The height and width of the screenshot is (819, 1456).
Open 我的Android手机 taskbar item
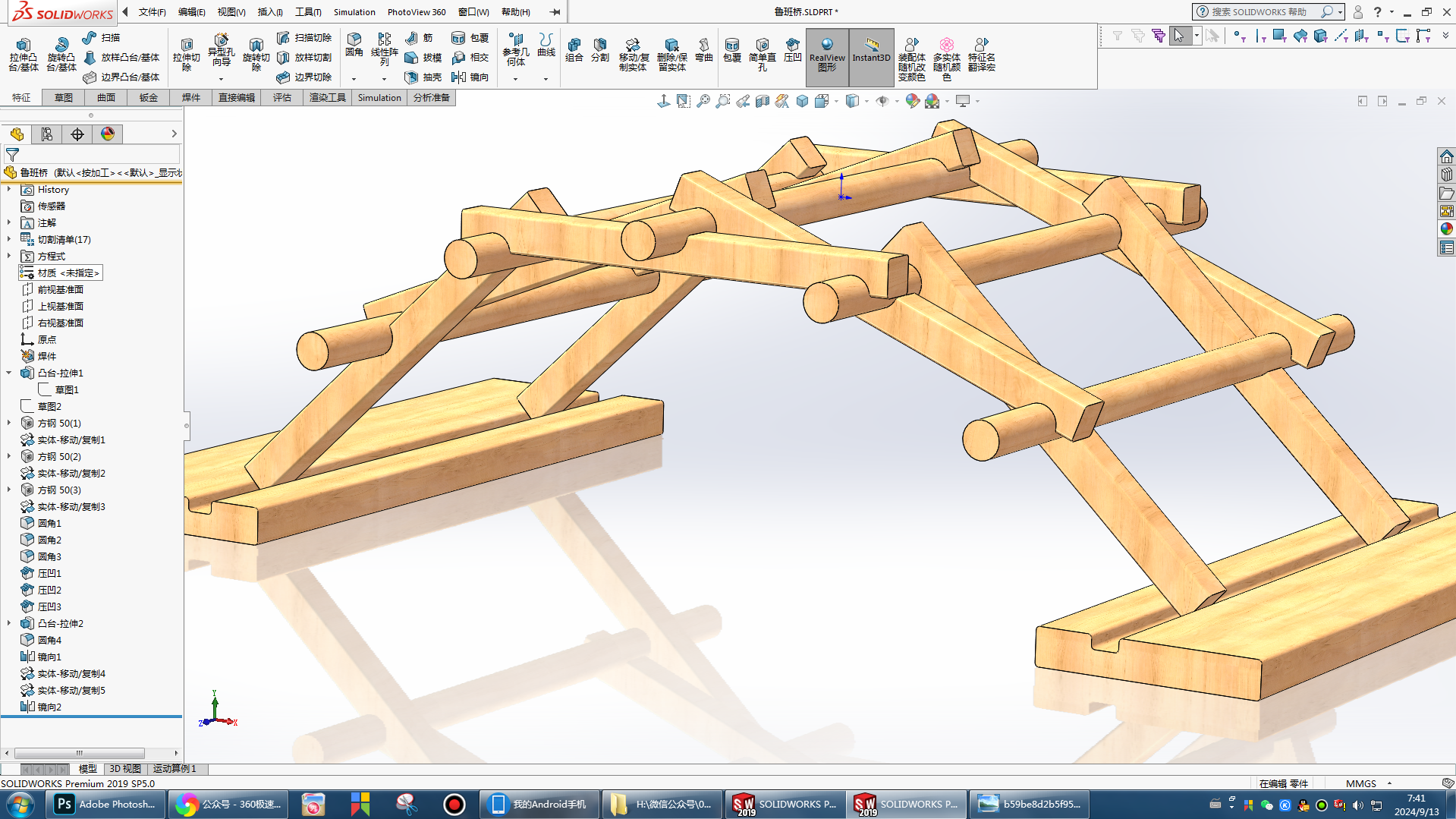click(x=540, y=804)
